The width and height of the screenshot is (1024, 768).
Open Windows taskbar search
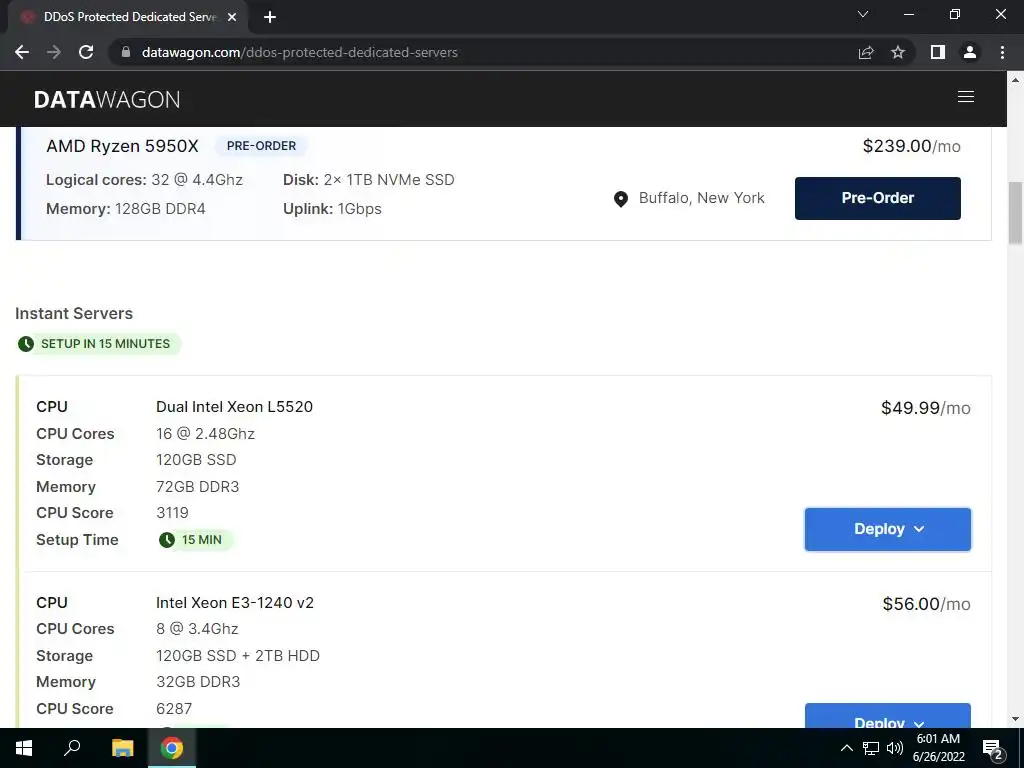[x=72, y=748]
